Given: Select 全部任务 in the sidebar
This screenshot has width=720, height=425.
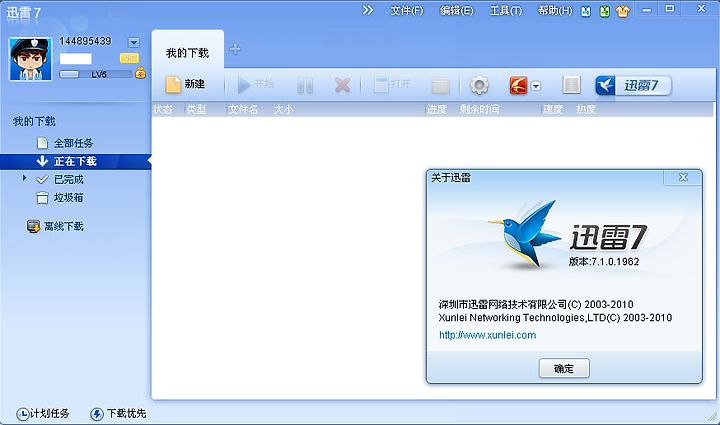Looking at the screenshot, I should pyautogui.click(x=73, y=143).
